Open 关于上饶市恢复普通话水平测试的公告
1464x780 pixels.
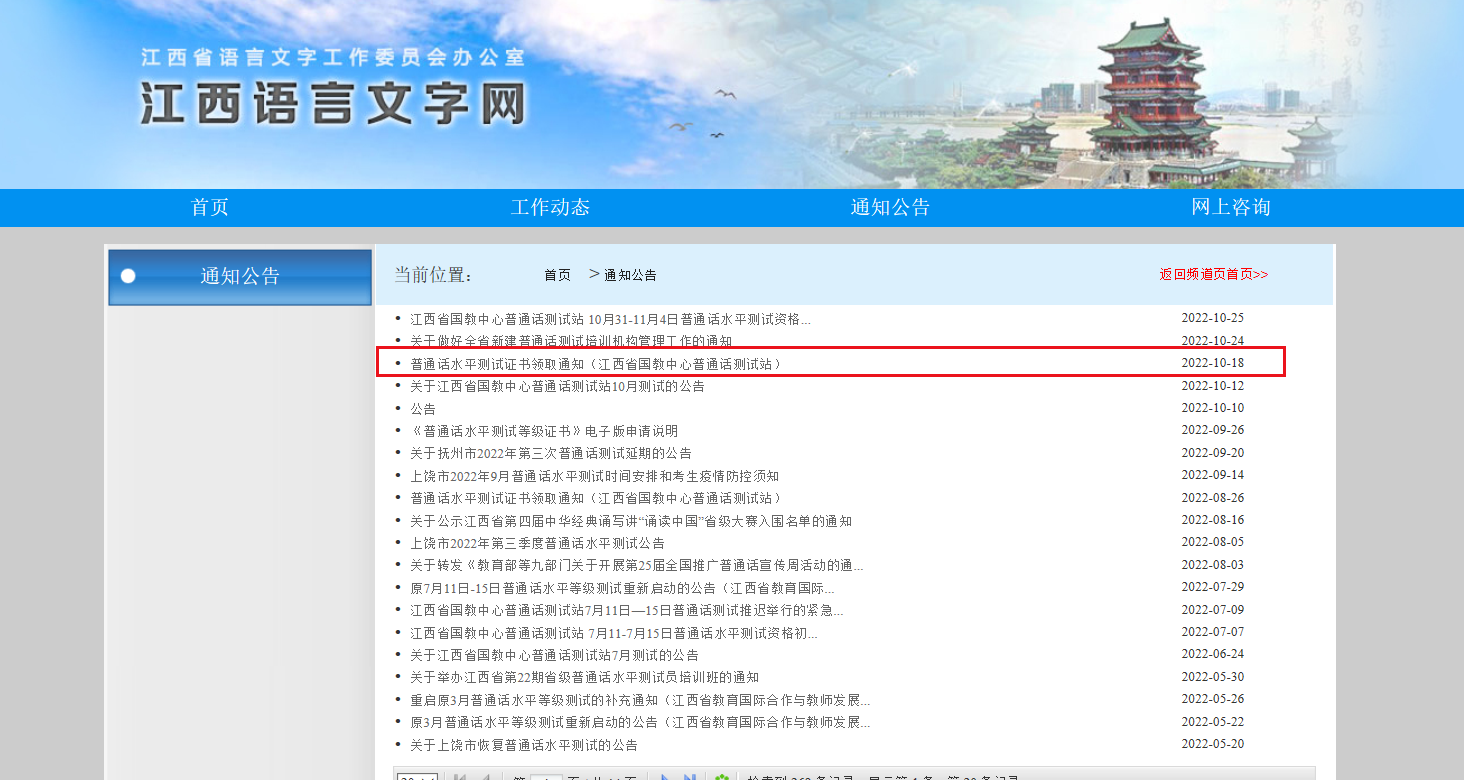tap(524, 745)
